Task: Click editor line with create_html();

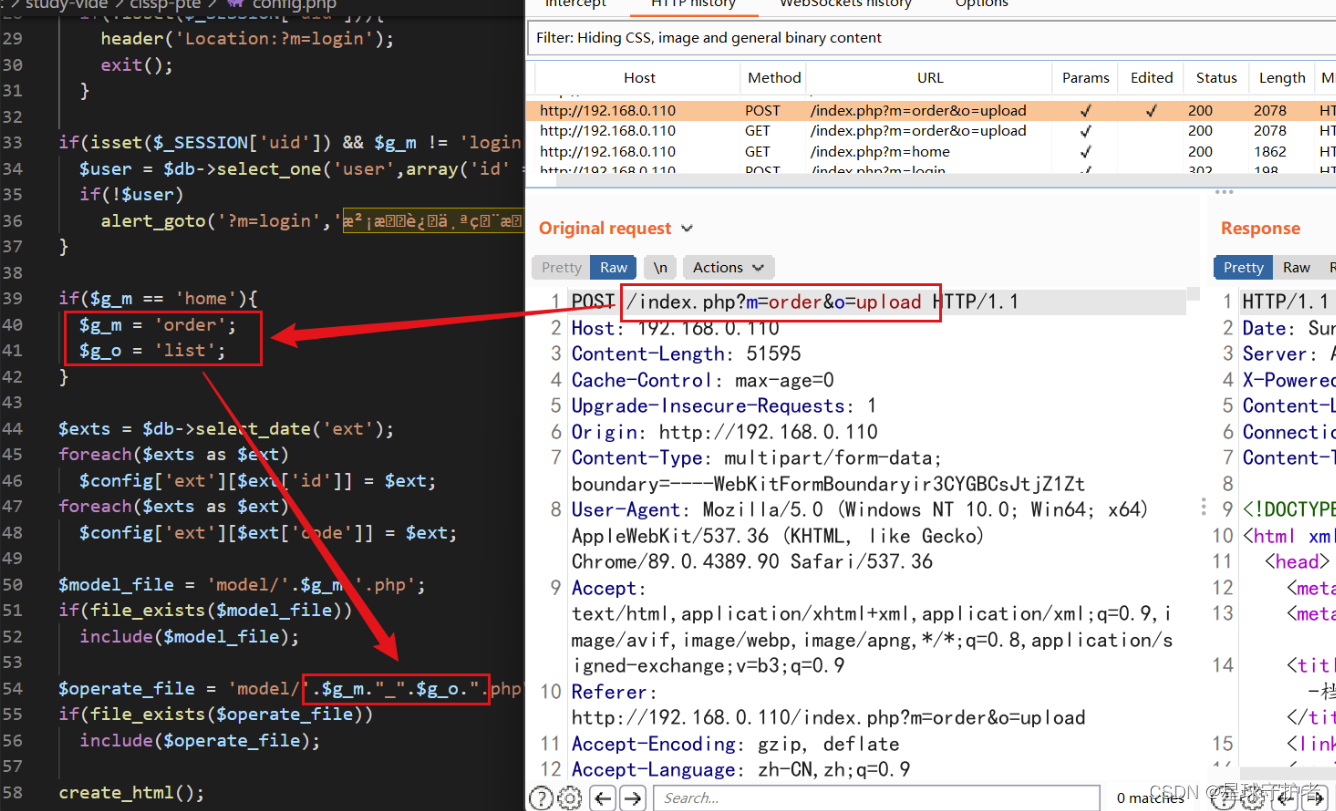Action: coord(131,792)
